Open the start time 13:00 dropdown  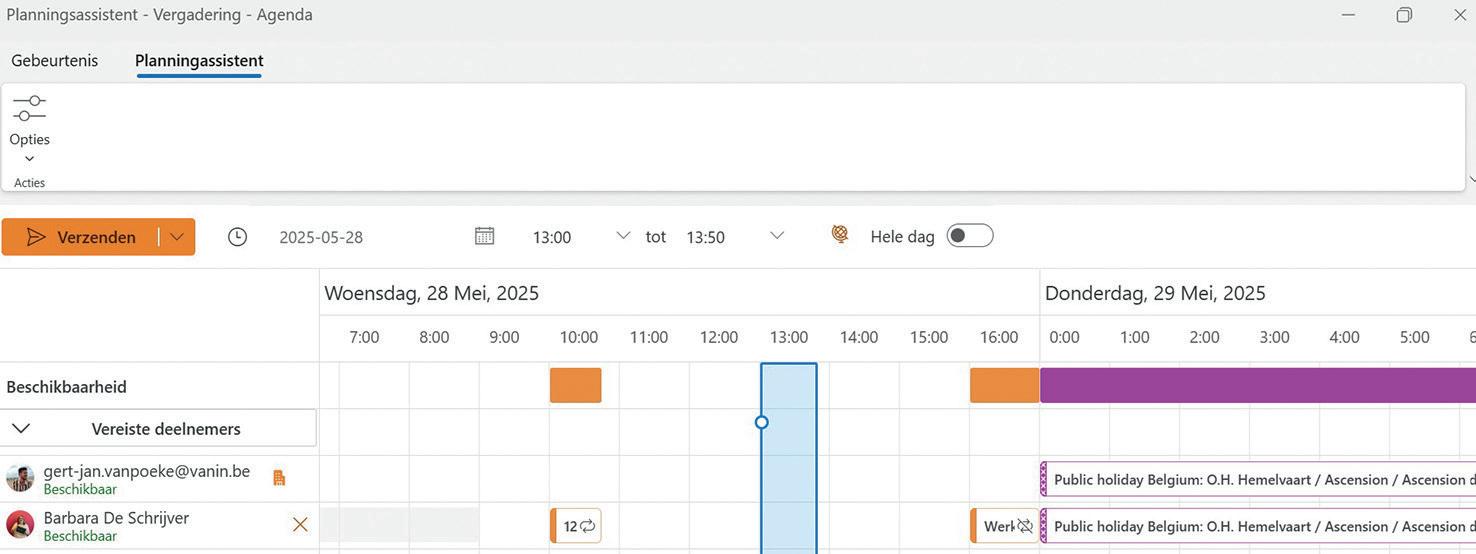pos(623,236)
